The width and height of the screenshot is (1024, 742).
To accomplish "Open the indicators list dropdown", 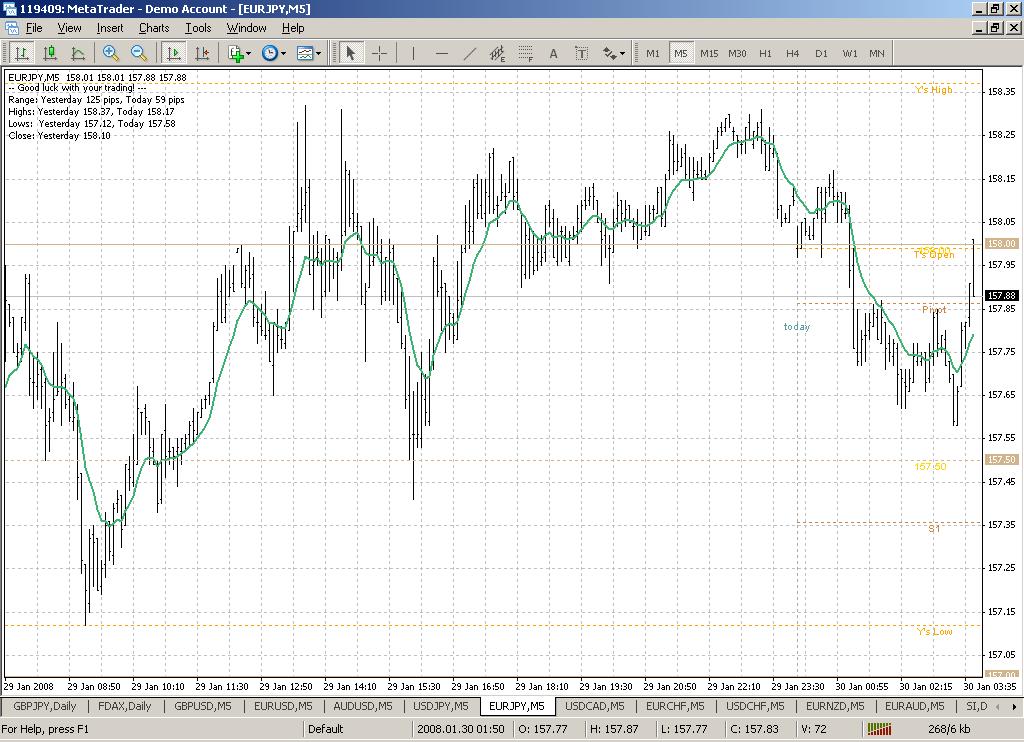I will pyautogui.click(x=238, y=53).
